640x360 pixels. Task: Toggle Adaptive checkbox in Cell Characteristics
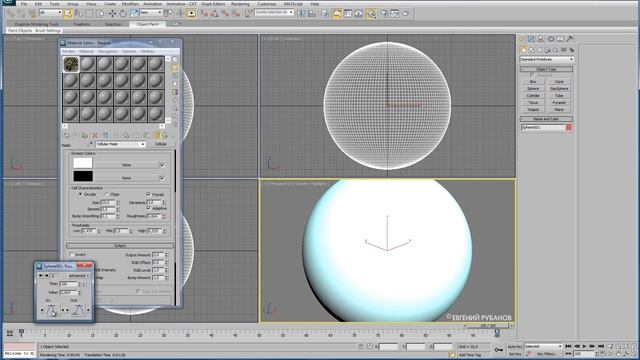point(149,208)
